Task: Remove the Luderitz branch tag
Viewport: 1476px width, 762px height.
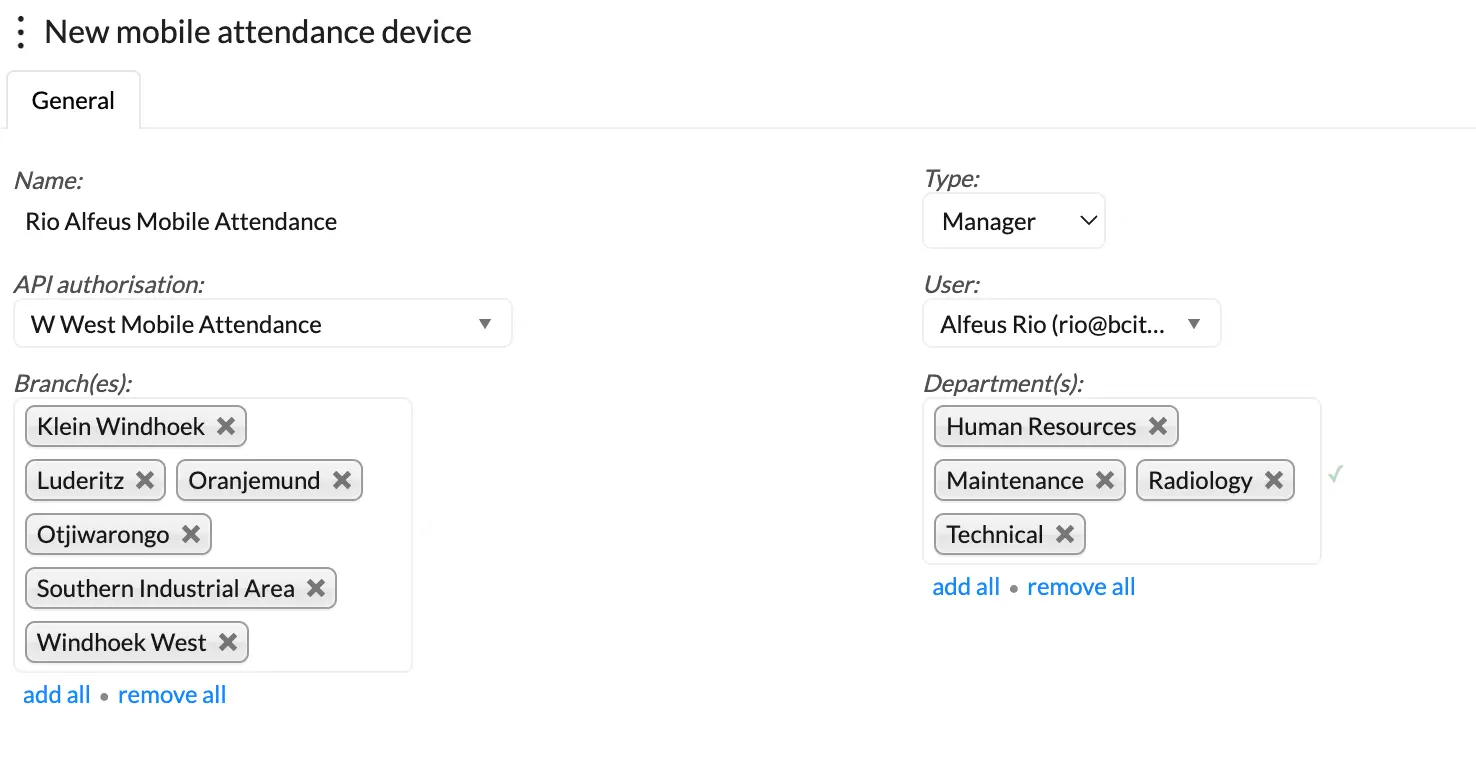Action: (x=145, y=480)
